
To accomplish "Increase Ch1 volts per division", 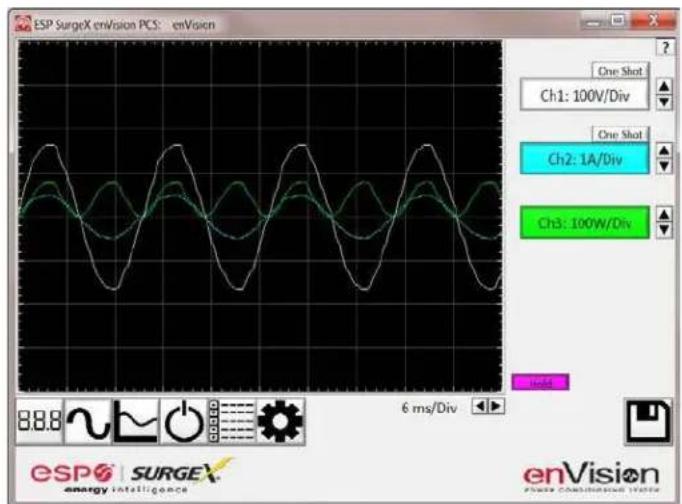I will point(664,87).
